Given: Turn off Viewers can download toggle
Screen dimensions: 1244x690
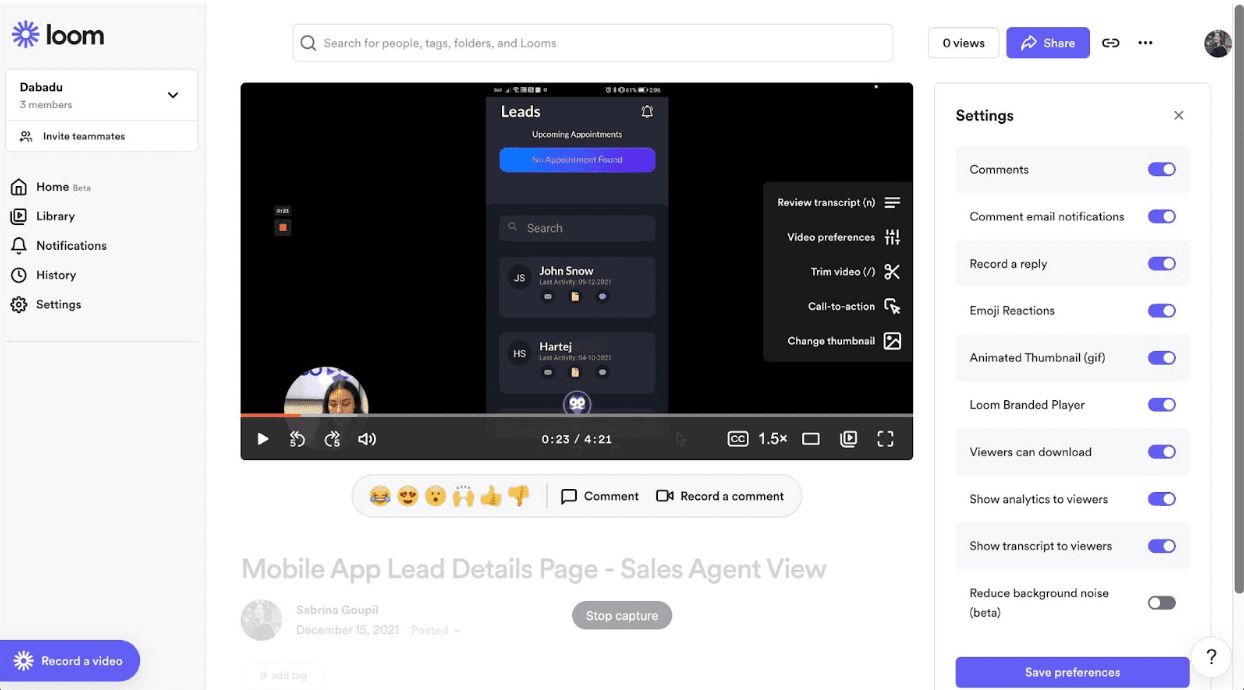Looking at the screenshot, I should 1161,452.
